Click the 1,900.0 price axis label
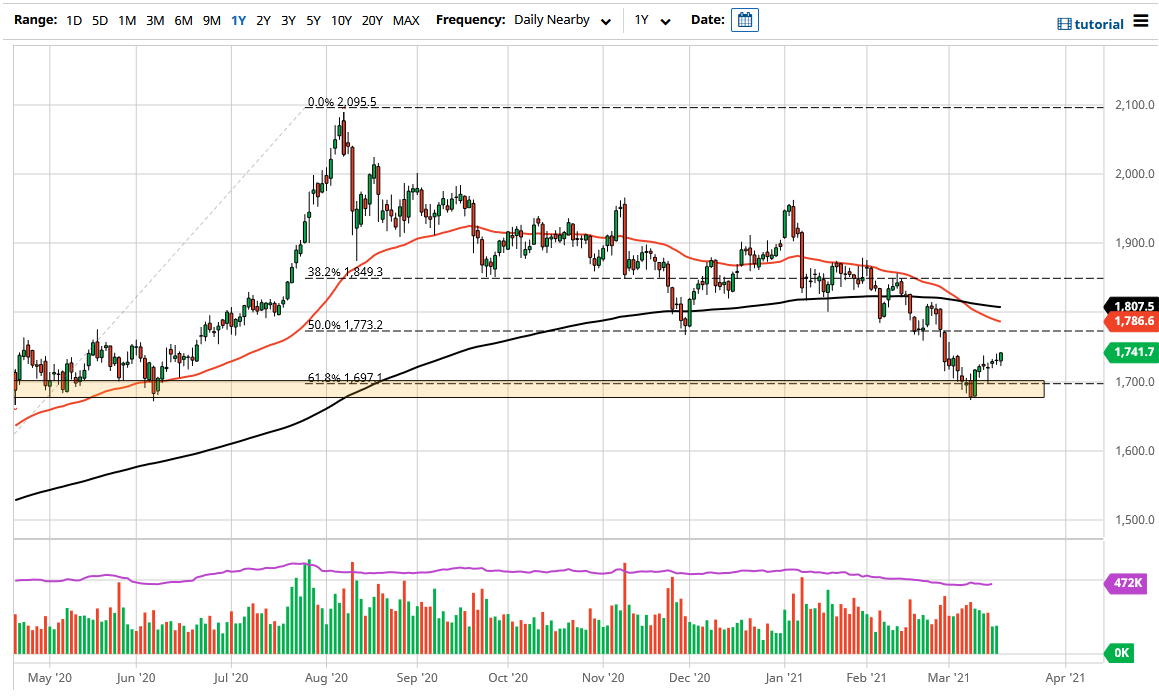This screenshot has width=1159, height=697. pyautogui.click(x=1135, y=243)
